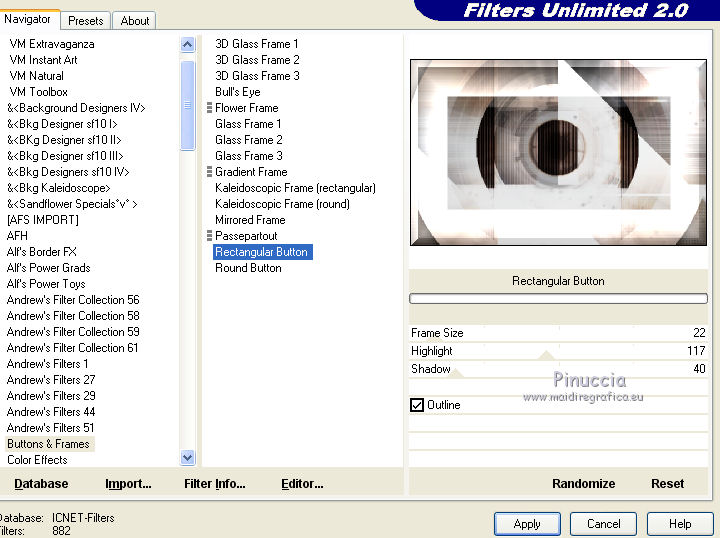720x538 pixels.
Task: Select the VM Instant Art category
Action: tap(43, 60)
